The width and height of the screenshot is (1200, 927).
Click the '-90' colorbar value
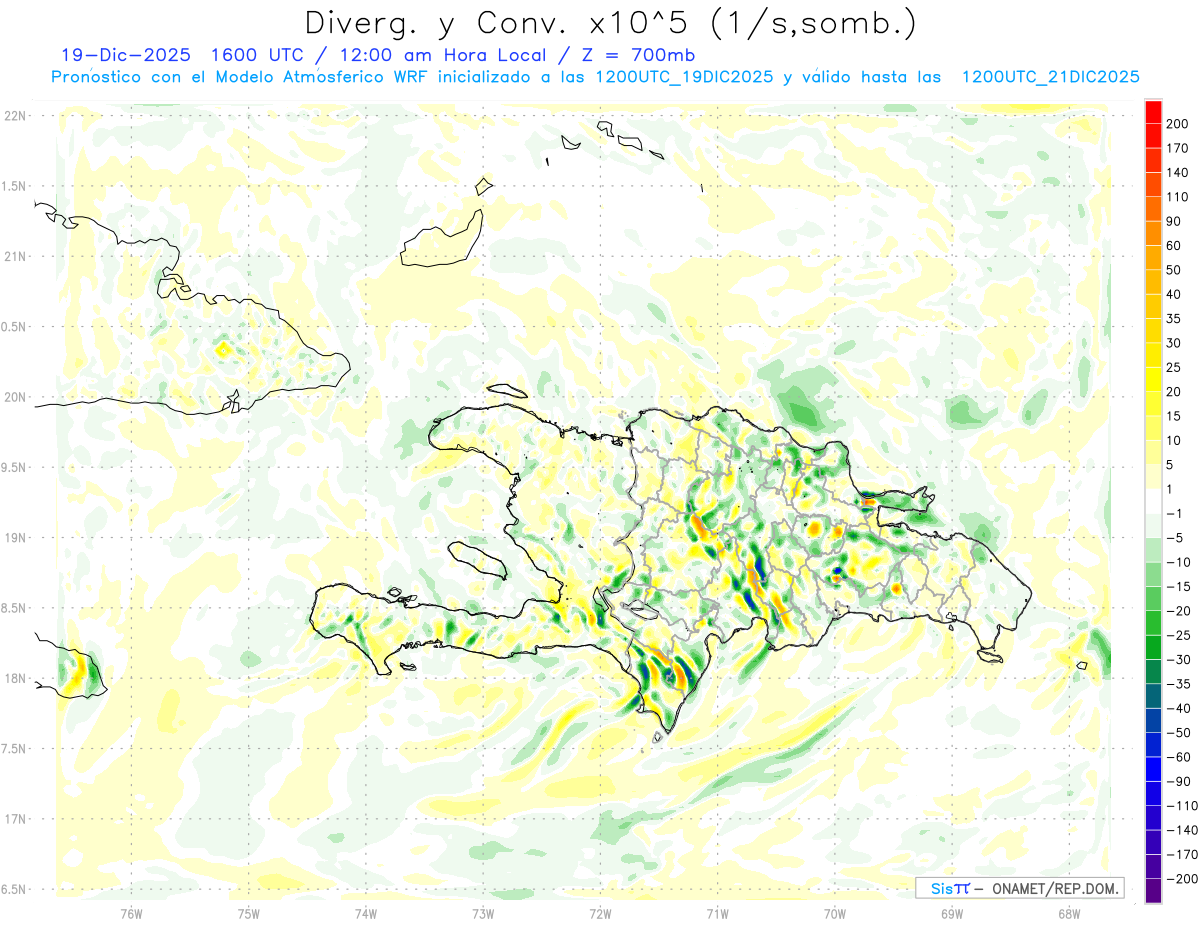tap(1178, 781)
